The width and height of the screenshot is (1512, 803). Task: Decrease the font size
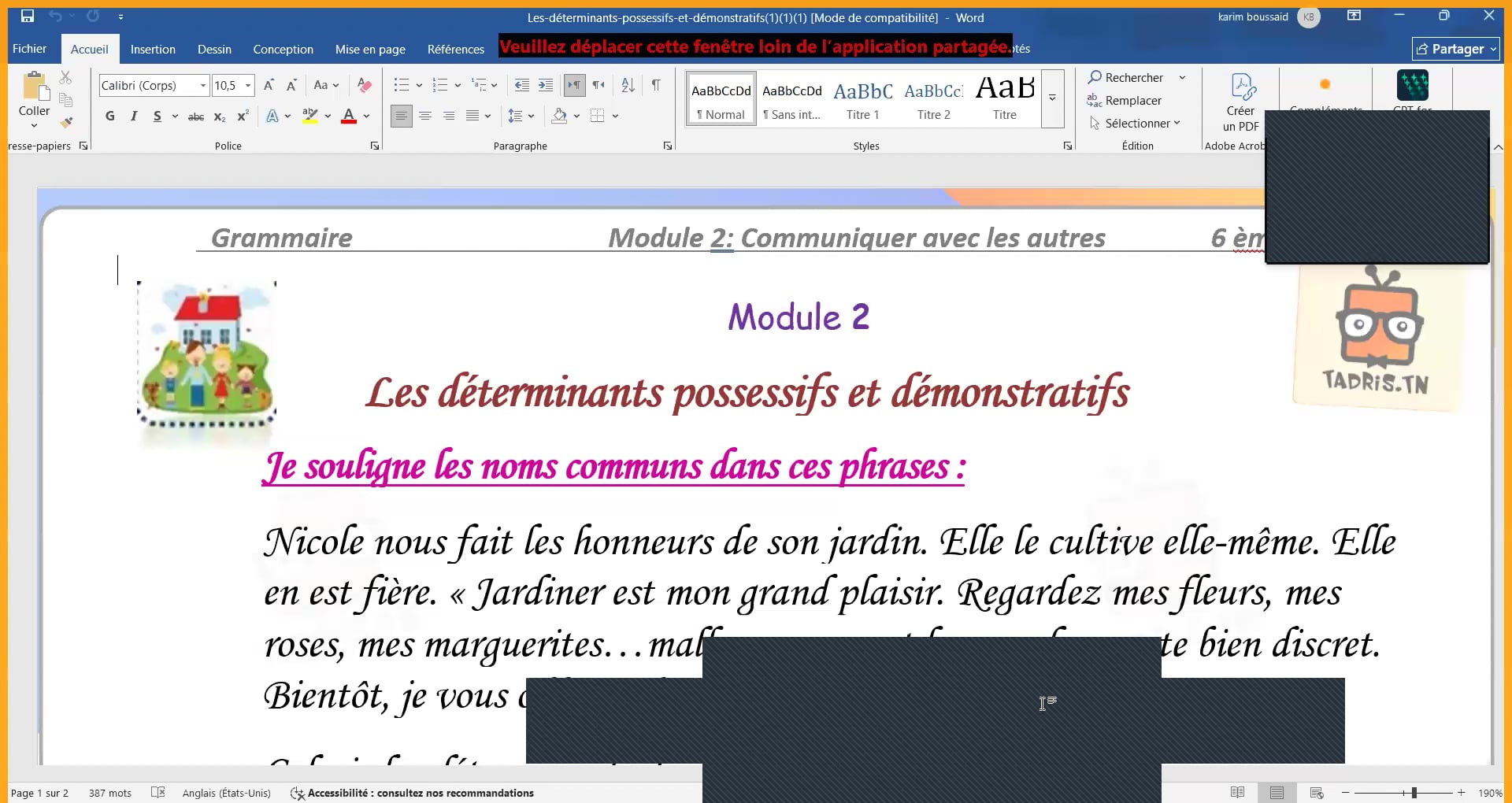coord(291,85)
